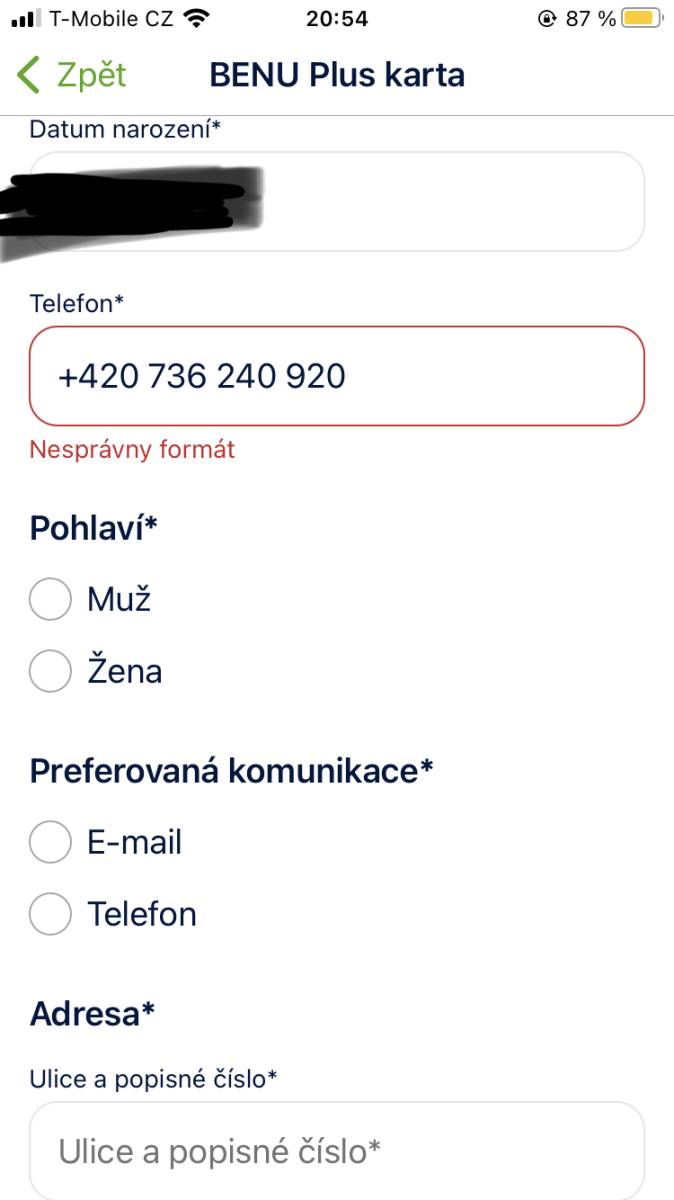Tap the Datum narození input field

tap(337, 202)
